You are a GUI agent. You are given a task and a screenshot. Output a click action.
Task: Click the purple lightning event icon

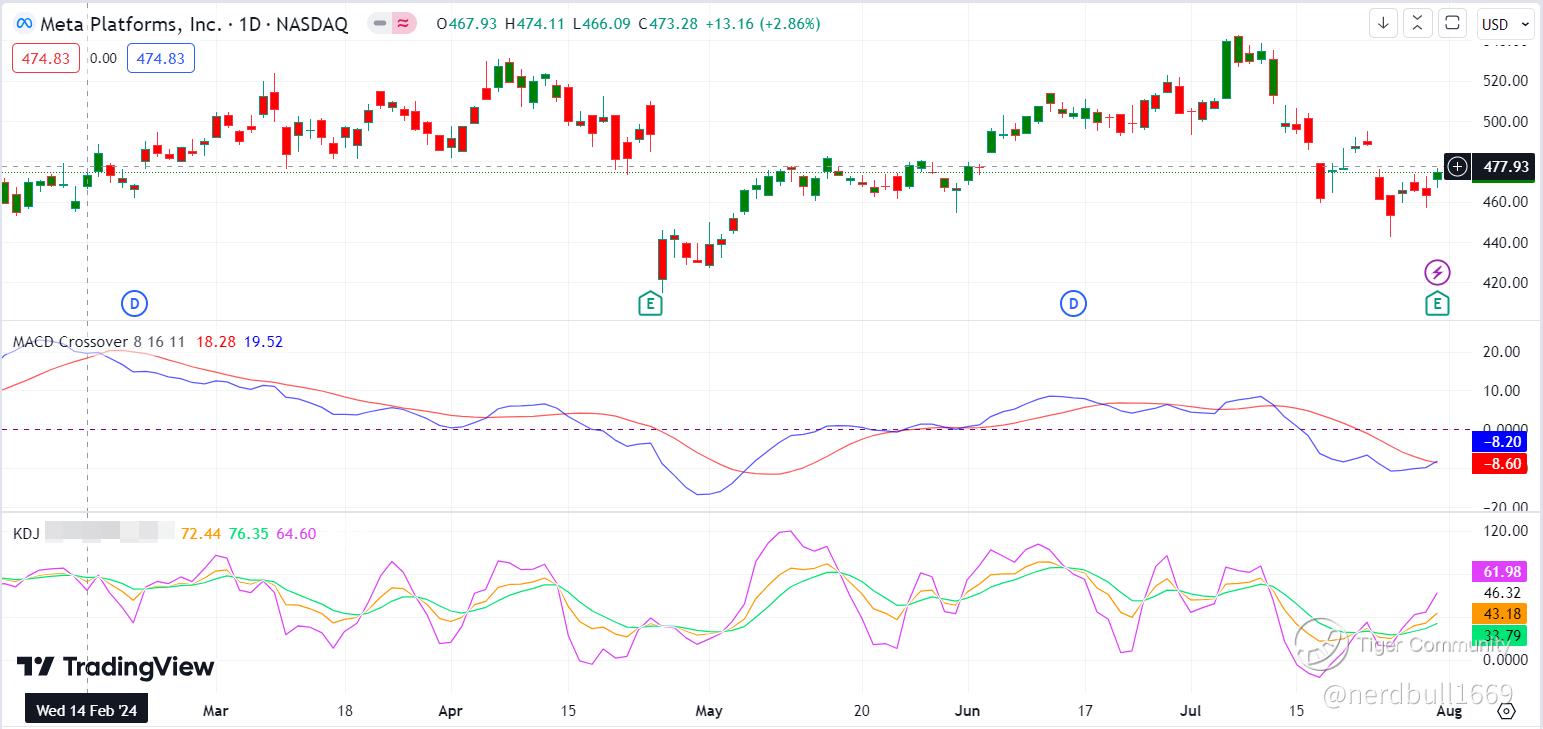(1437, 272)
